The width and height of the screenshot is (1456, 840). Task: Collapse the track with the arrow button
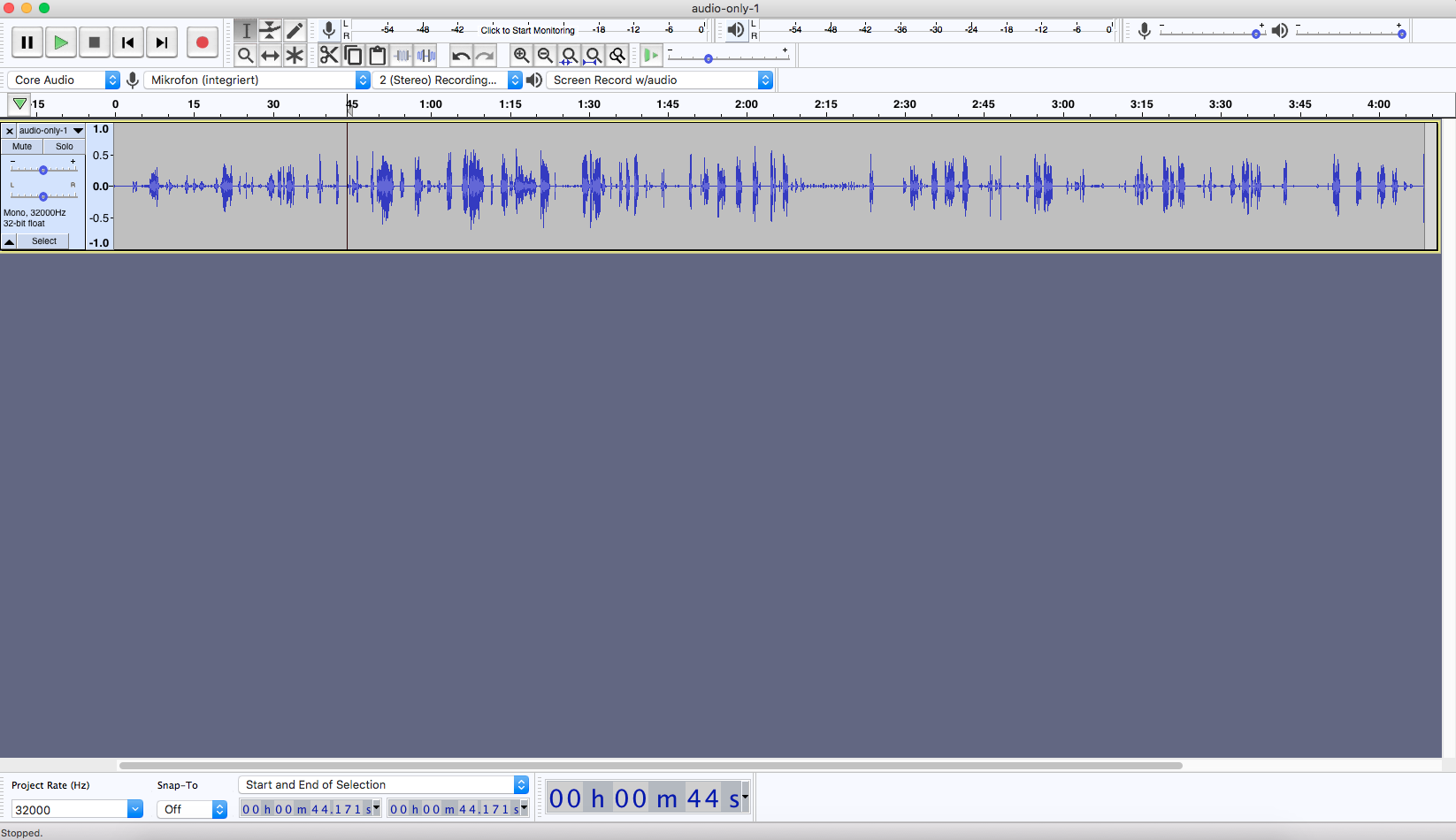[10, 241]
